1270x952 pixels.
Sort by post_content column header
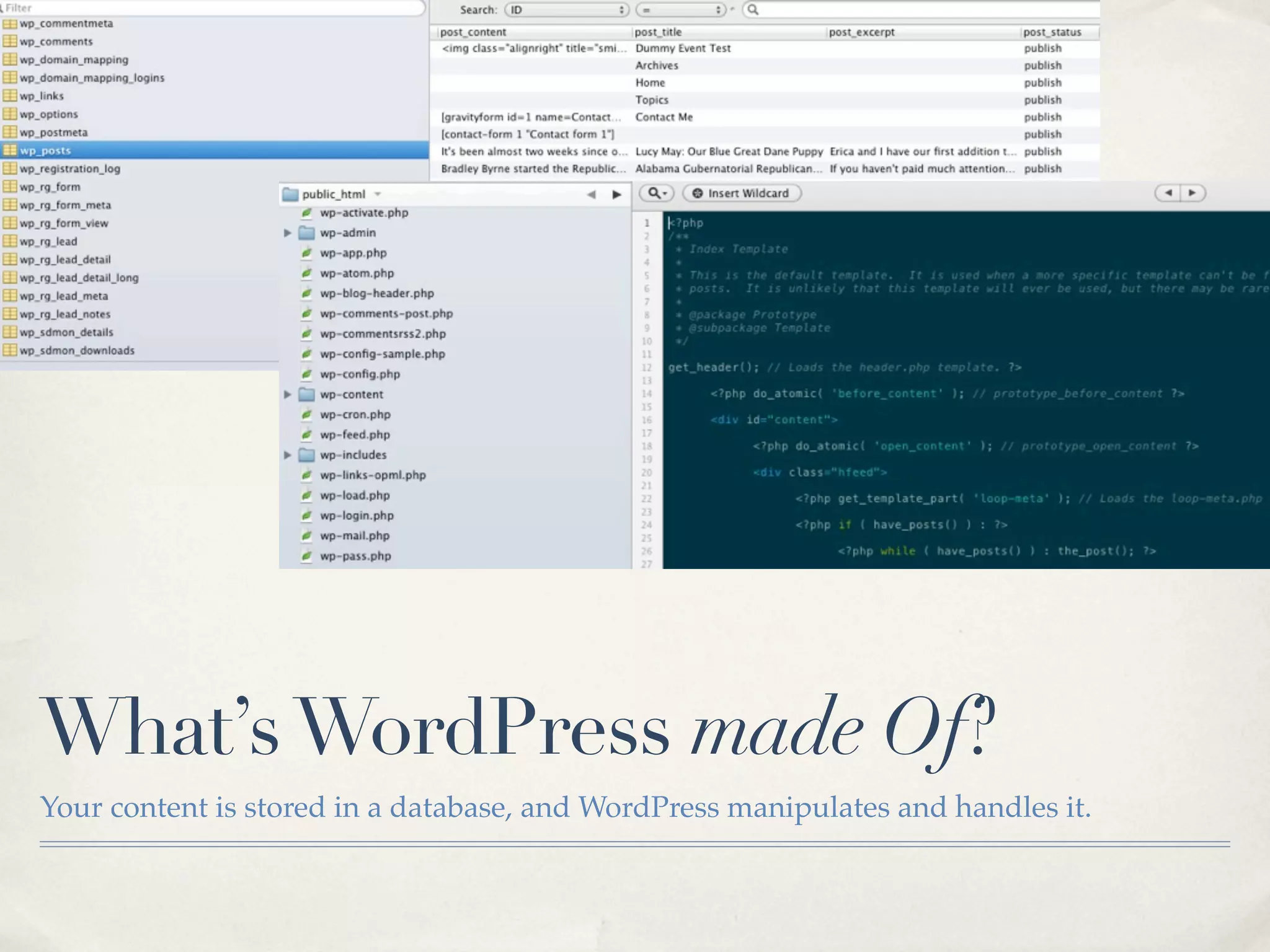tap(535, 32)
